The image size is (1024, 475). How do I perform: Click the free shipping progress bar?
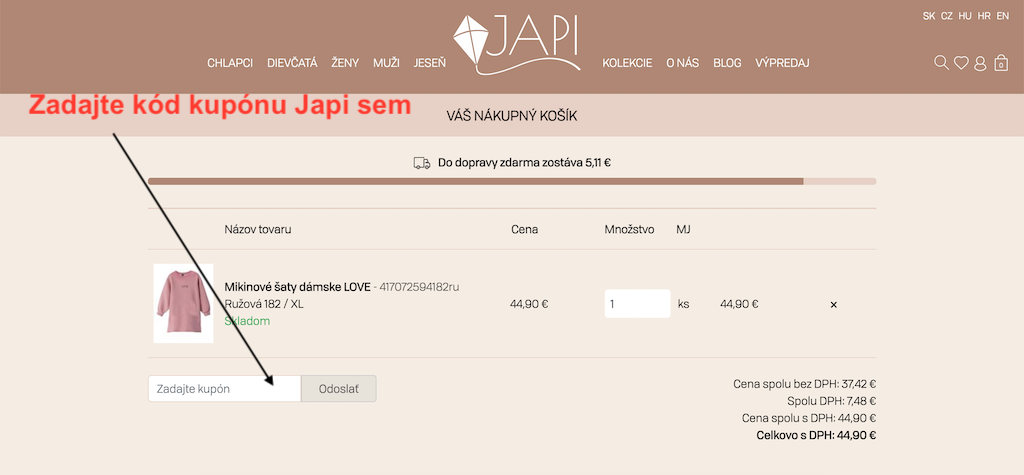click(x=512, y=181)
